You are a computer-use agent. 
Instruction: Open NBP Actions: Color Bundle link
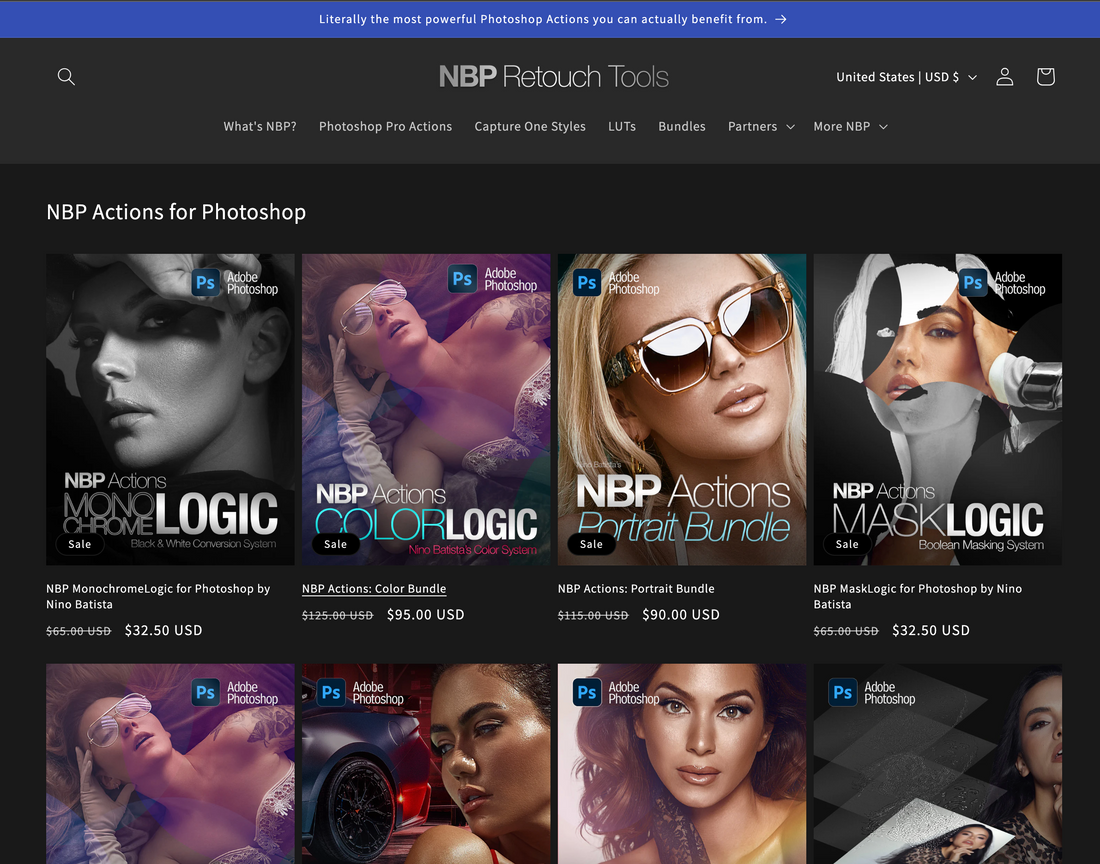coord(374,588)
